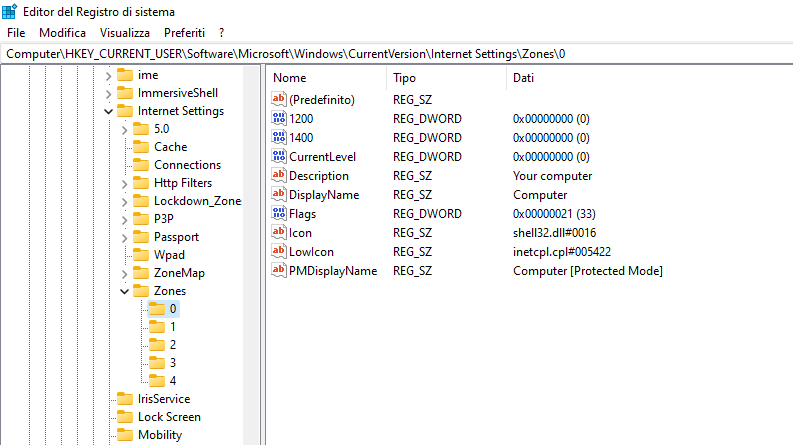Click the 1400 DWORD value icon
Screen dimensions: 793x445
(x=279, y=137)
